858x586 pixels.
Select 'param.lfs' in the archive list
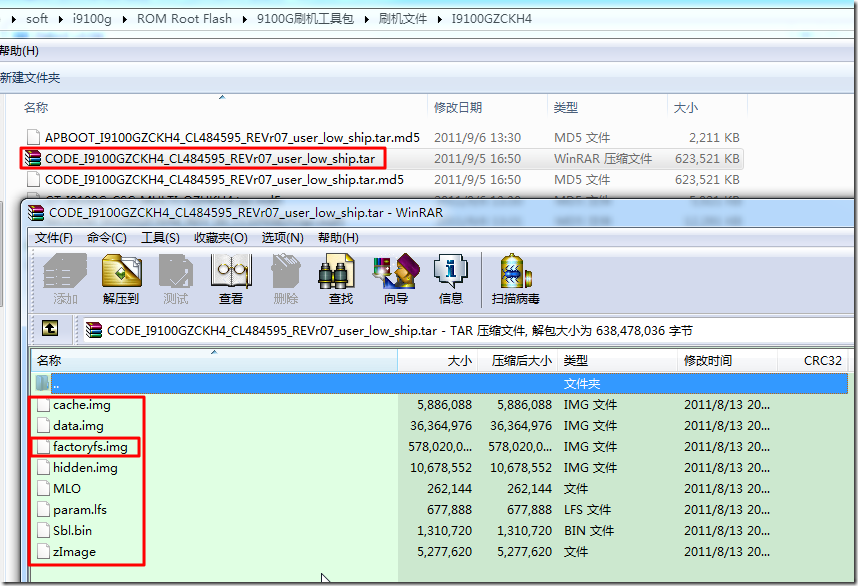80,510
